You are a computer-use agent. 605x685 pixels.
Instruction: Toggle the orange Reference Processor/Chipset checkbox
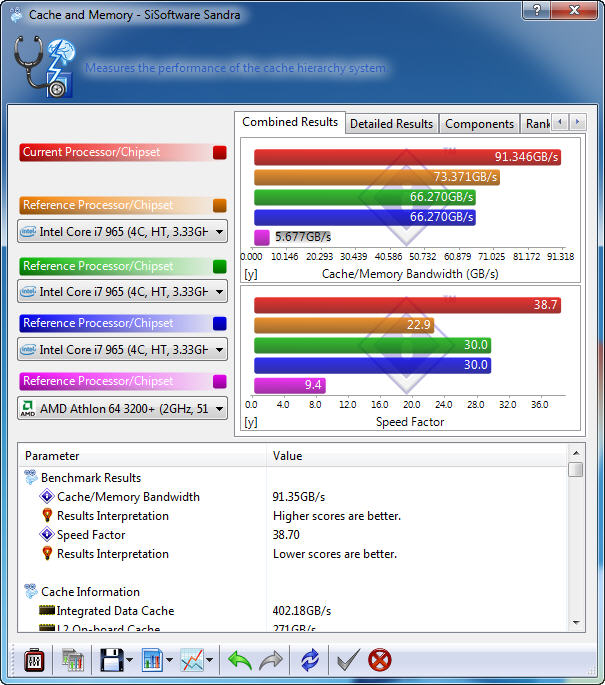coord(220,205)
